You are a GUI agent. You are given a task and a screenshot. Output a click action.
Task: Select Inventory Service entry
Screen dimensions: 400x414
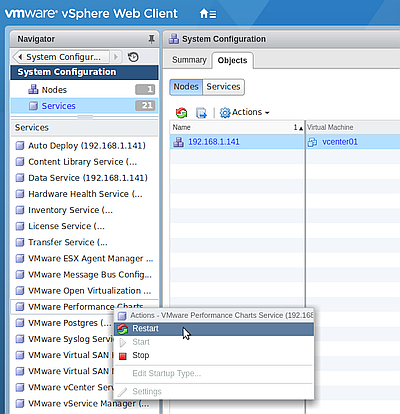(84, 210)
